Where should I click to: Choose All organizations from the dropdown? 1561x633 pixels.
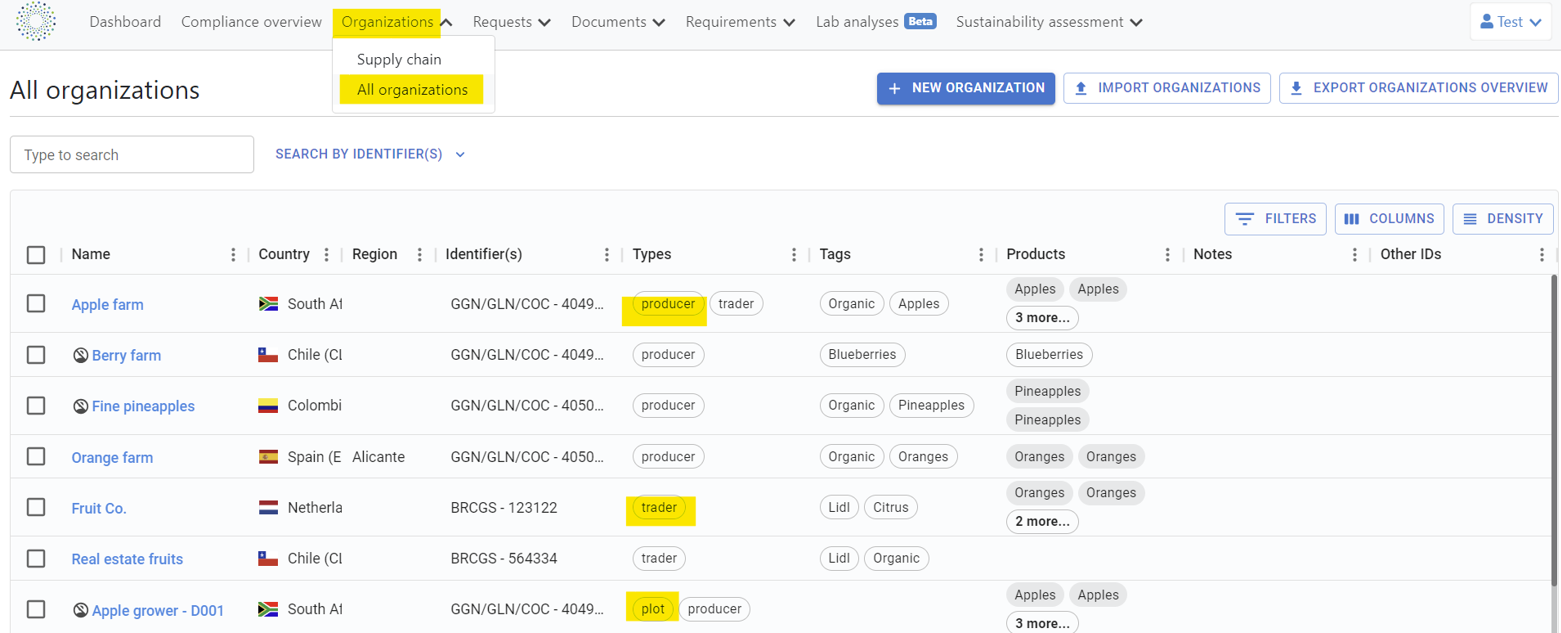pos(412,89)
